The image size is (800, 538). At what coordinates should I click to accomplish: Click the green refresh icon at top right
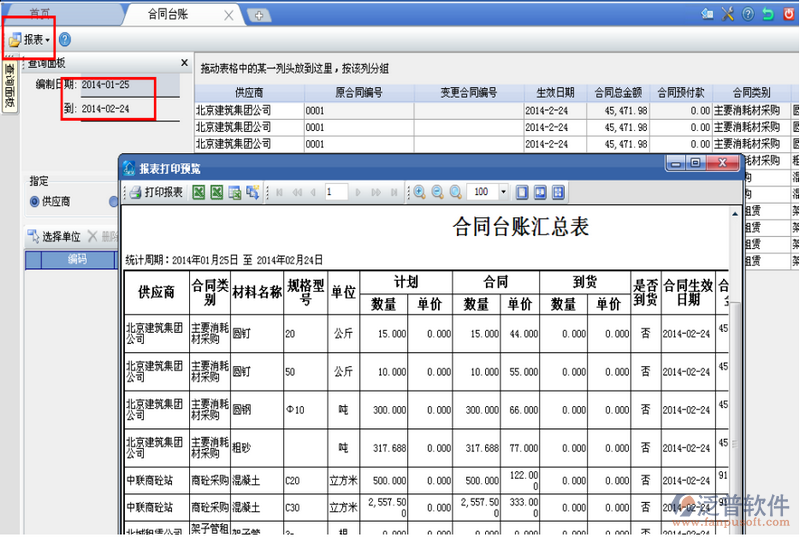point(767,14)
